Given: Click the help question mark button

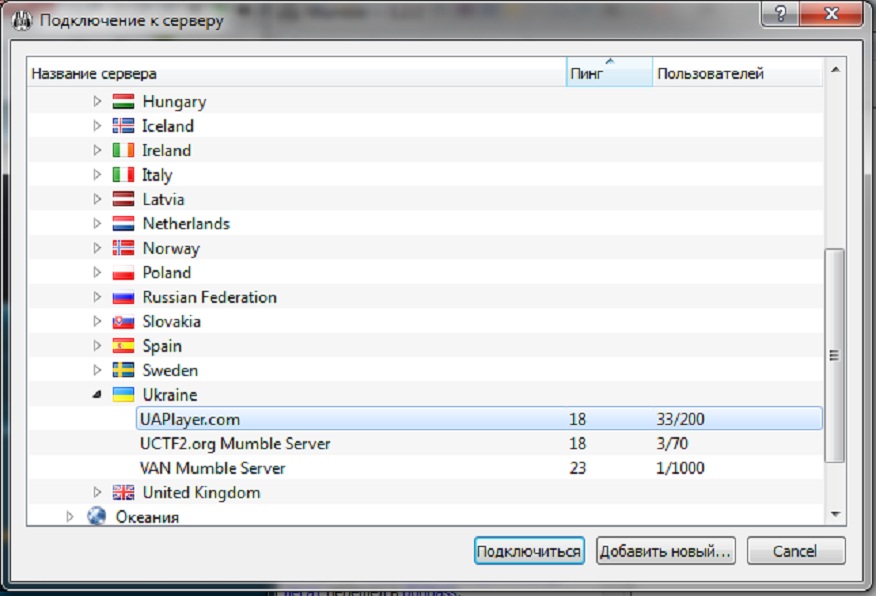Looking at the screenshot, I should (780, 13).
